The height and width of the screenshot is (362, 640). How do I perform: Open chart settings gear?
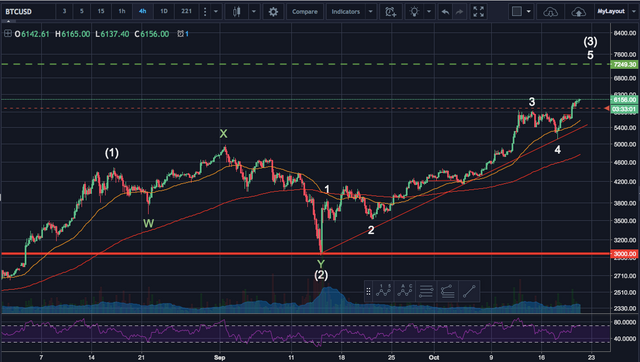(273, 12)
